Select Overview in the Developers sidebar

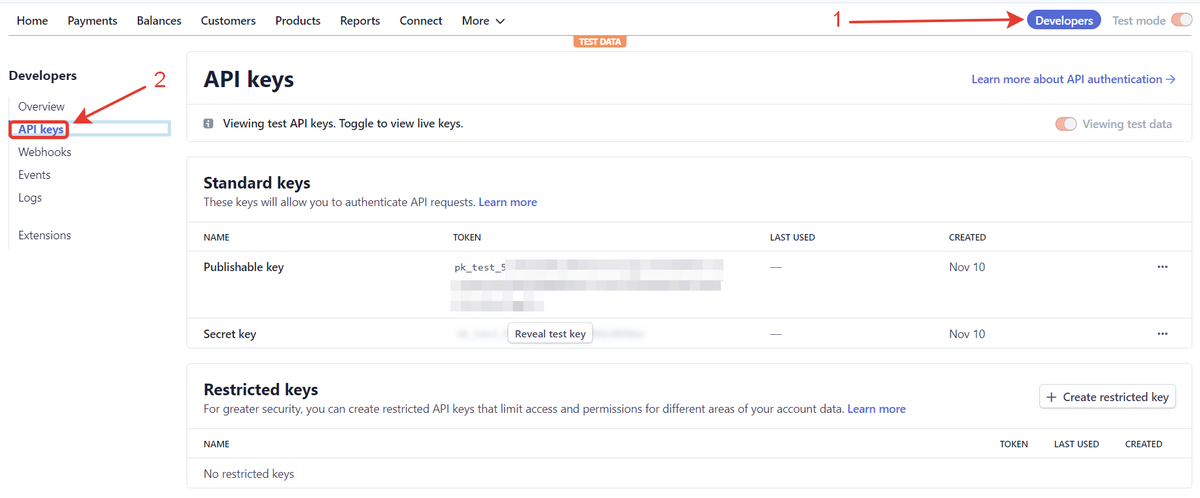pyautogui.click(x=41, y=106)
